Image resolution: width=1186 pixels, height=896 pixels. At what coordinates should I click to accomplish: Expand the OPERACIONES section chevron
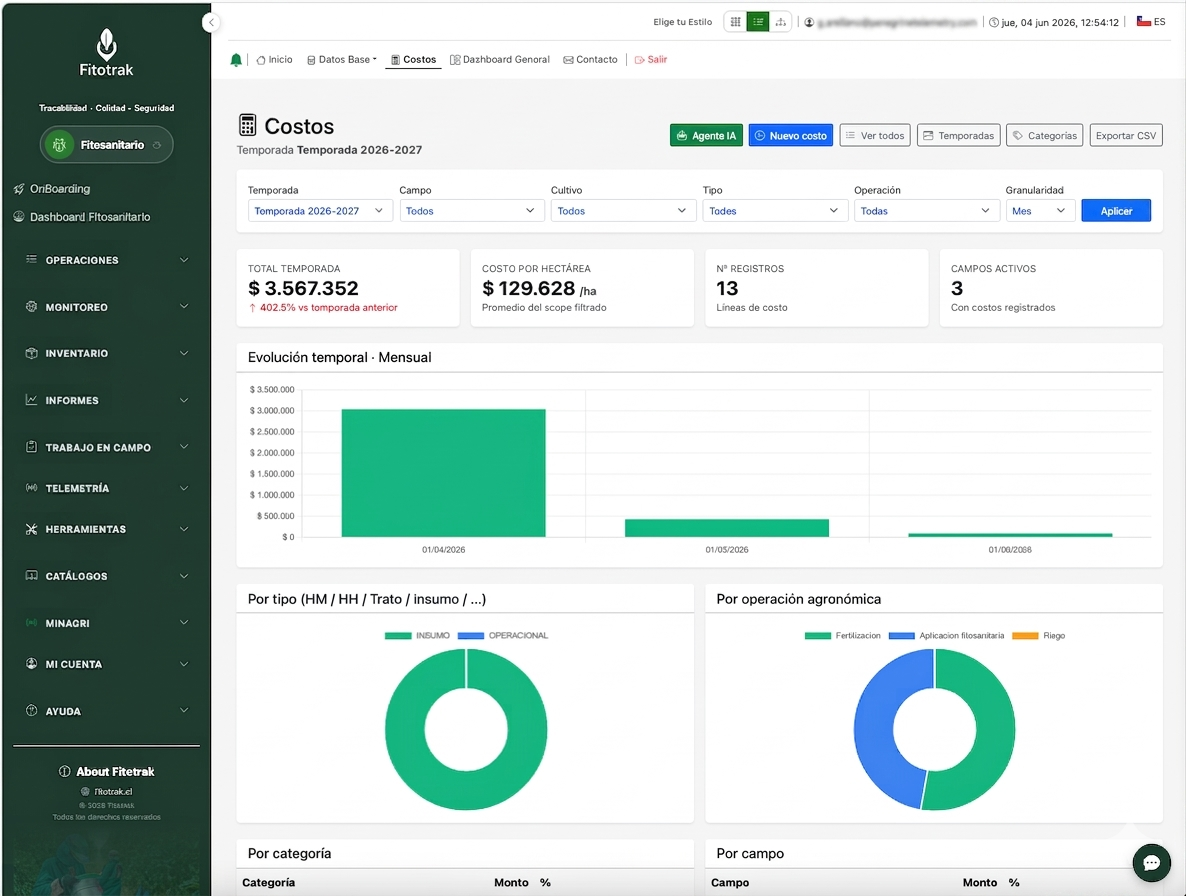coord(184,259)
